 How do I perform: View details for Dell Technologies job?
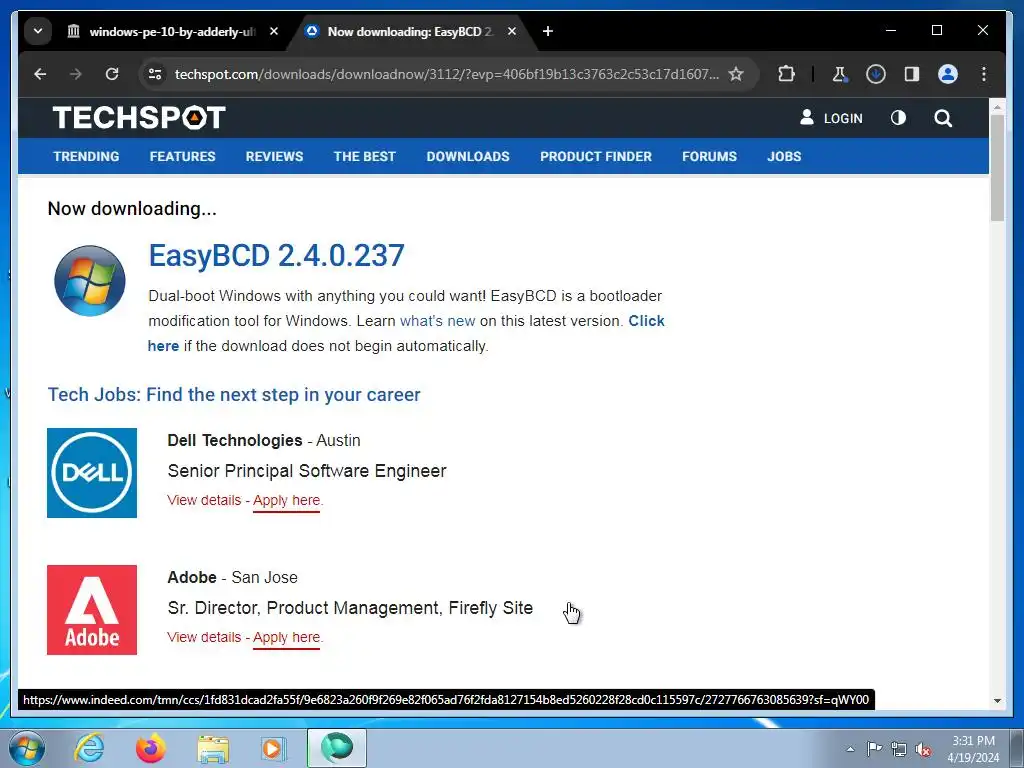pos(204,500)
